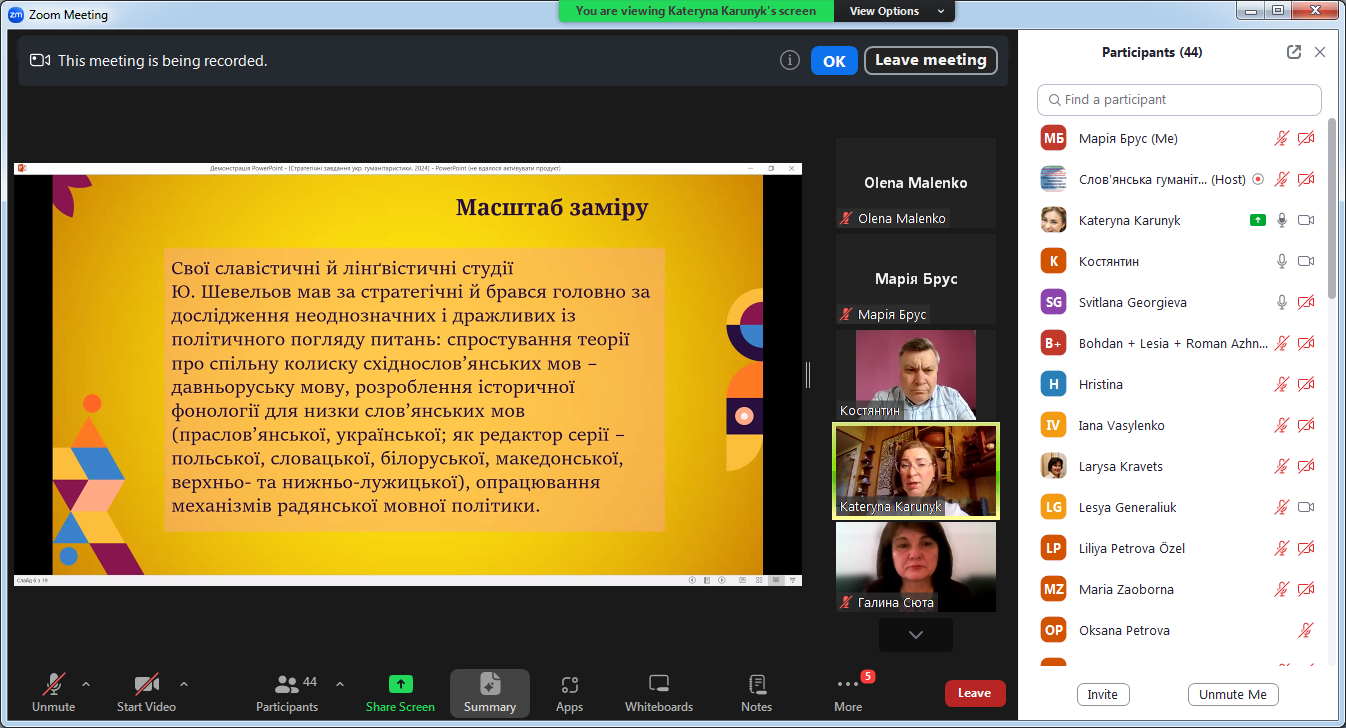Open the Summary tool
1346x728 pixels.
coord(489,692)
